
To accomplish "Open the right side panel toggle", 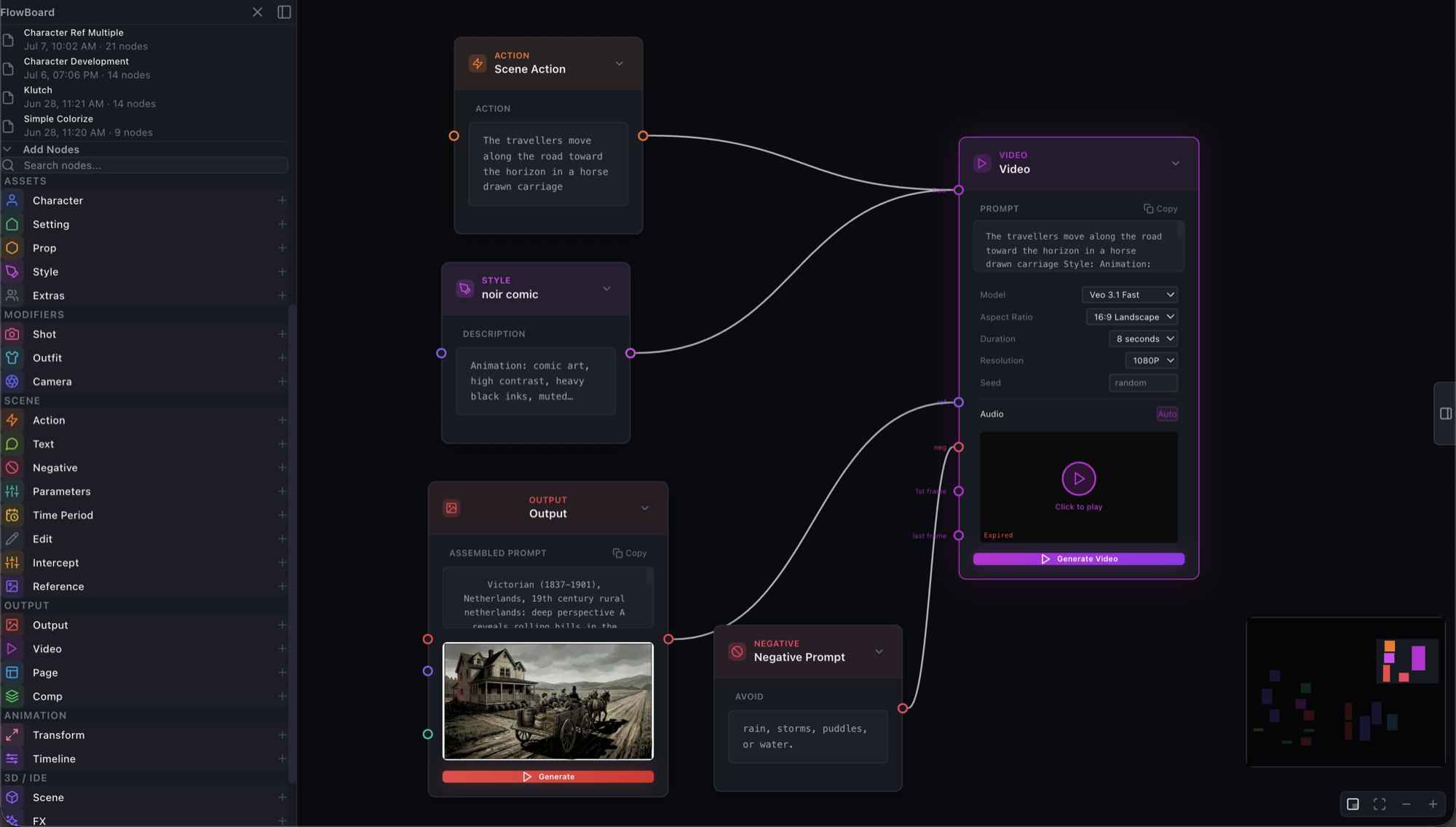I will (x=1446, y=413).
